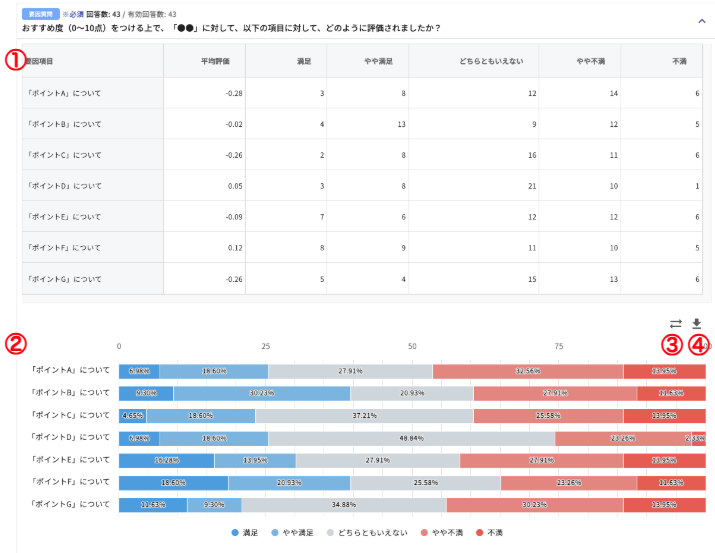This screenshot has width=715, height=553.
Task: Click the download icon above the chart
Action: [x=697, y=324]
